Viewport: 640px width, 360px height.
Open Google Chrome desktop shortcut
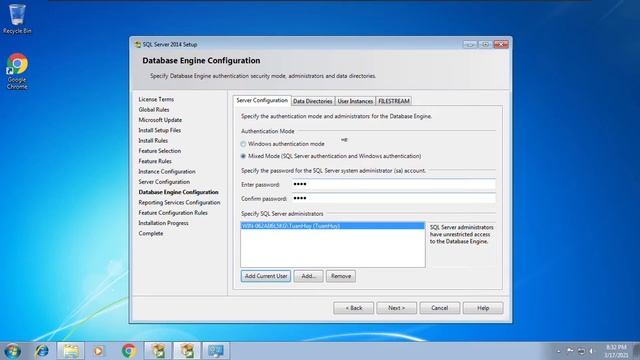pos(17,71)
